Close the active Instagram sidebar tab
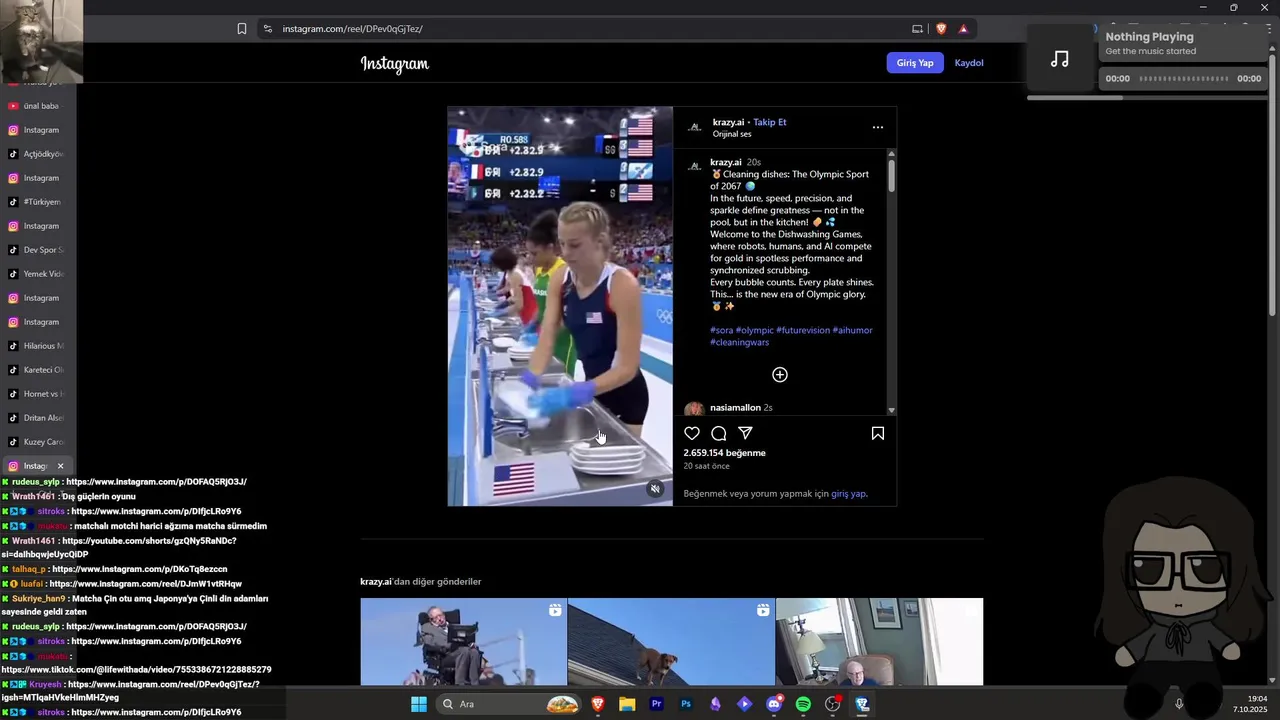Image resolution: width=1280 pixels, height=720 pixels. (x=60, y=466)
